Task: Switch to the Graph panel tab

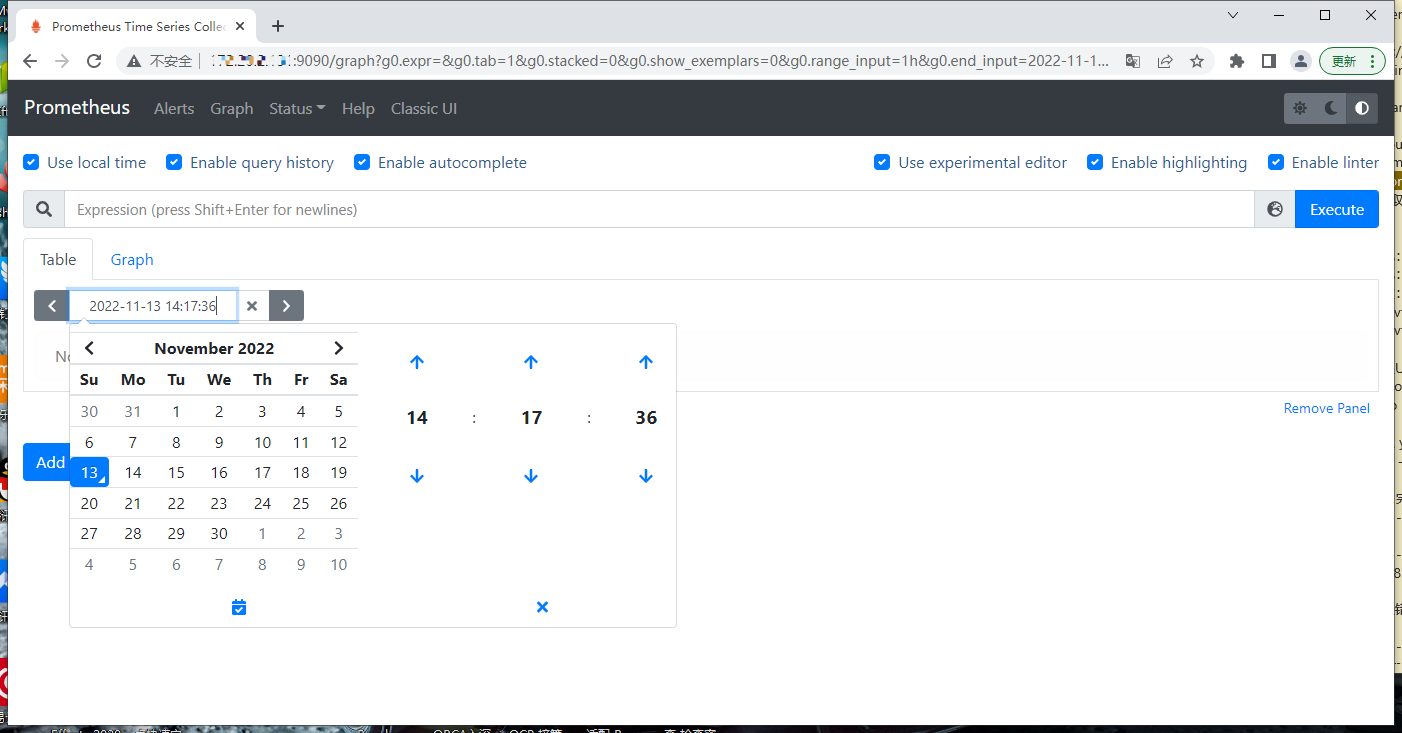Action: [x=132, y=259]
